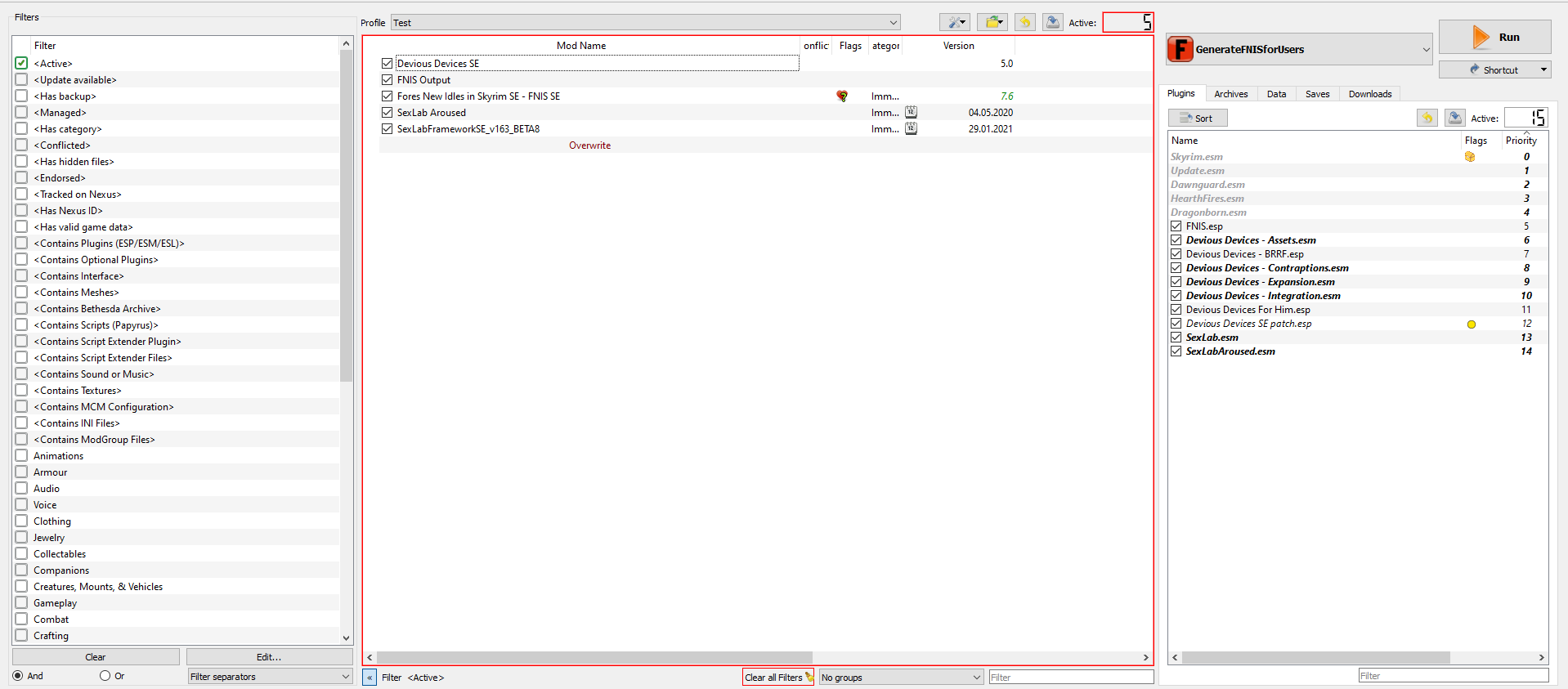Open the Shortcut dropdown arrow
This screenshot has width=1568, height=689.
1543,69
